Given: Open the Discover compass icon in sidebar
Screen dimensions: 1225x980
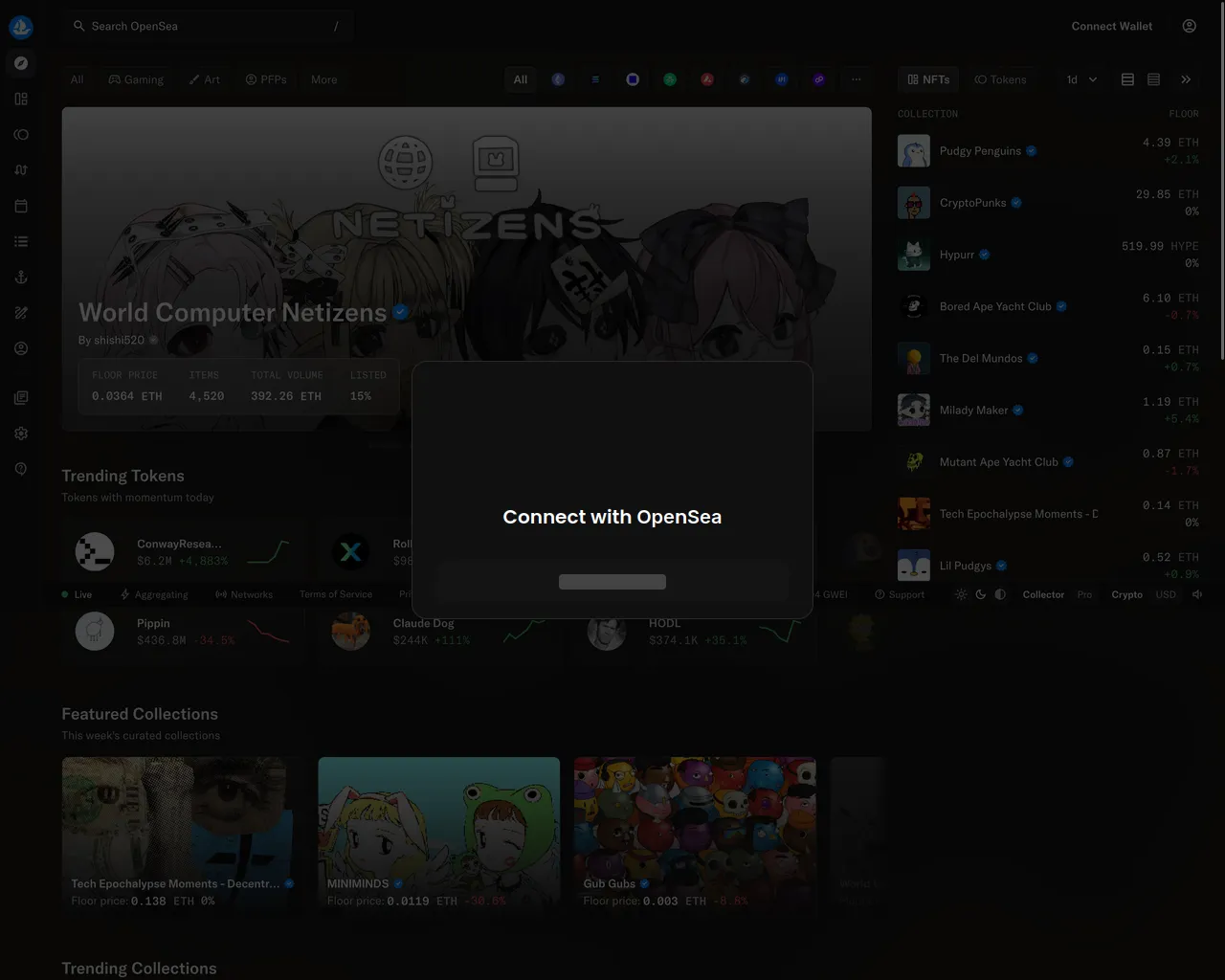Looking at the screenshot, I should pyautogui.click(x=21, y=63).
